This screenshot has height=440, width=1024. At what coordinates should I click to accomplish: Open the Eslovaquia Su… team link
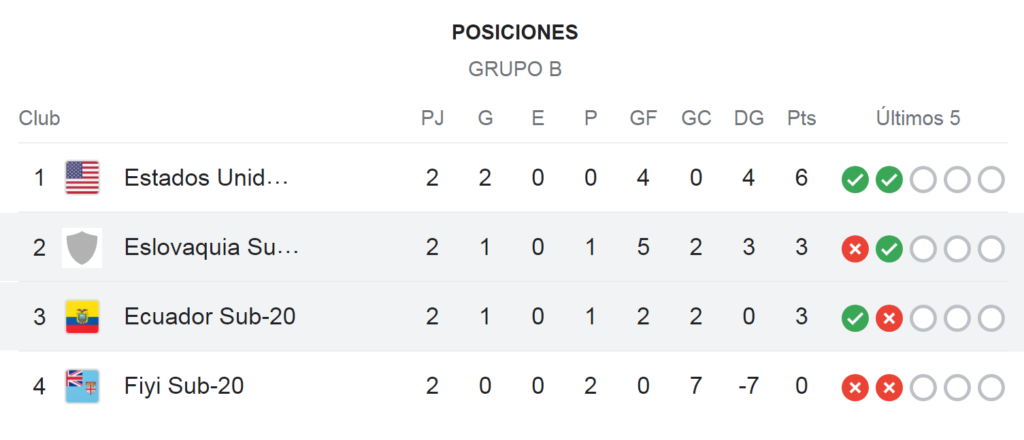pyautogui.click(x=212, y=247)
